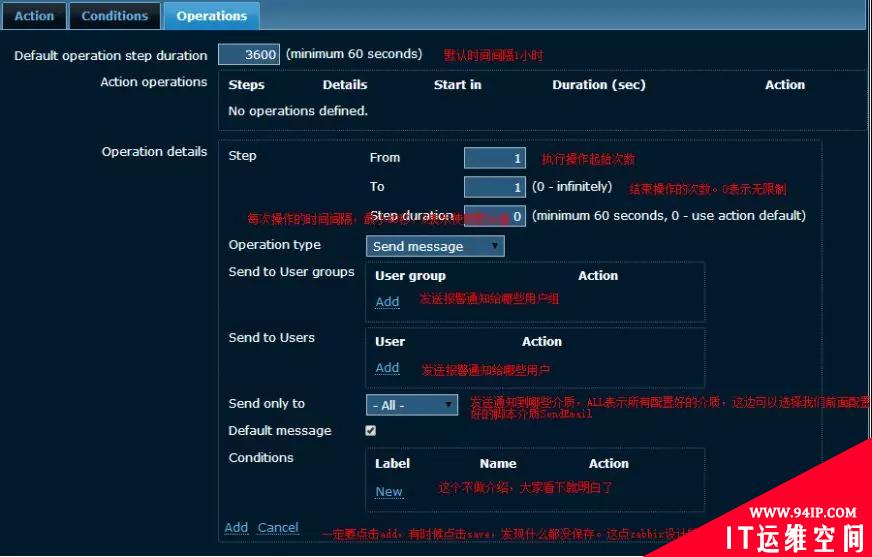Click the Name column header in Conditions
Image resolution: width=872 pixels, height=557 pixels.
point(498,464)
